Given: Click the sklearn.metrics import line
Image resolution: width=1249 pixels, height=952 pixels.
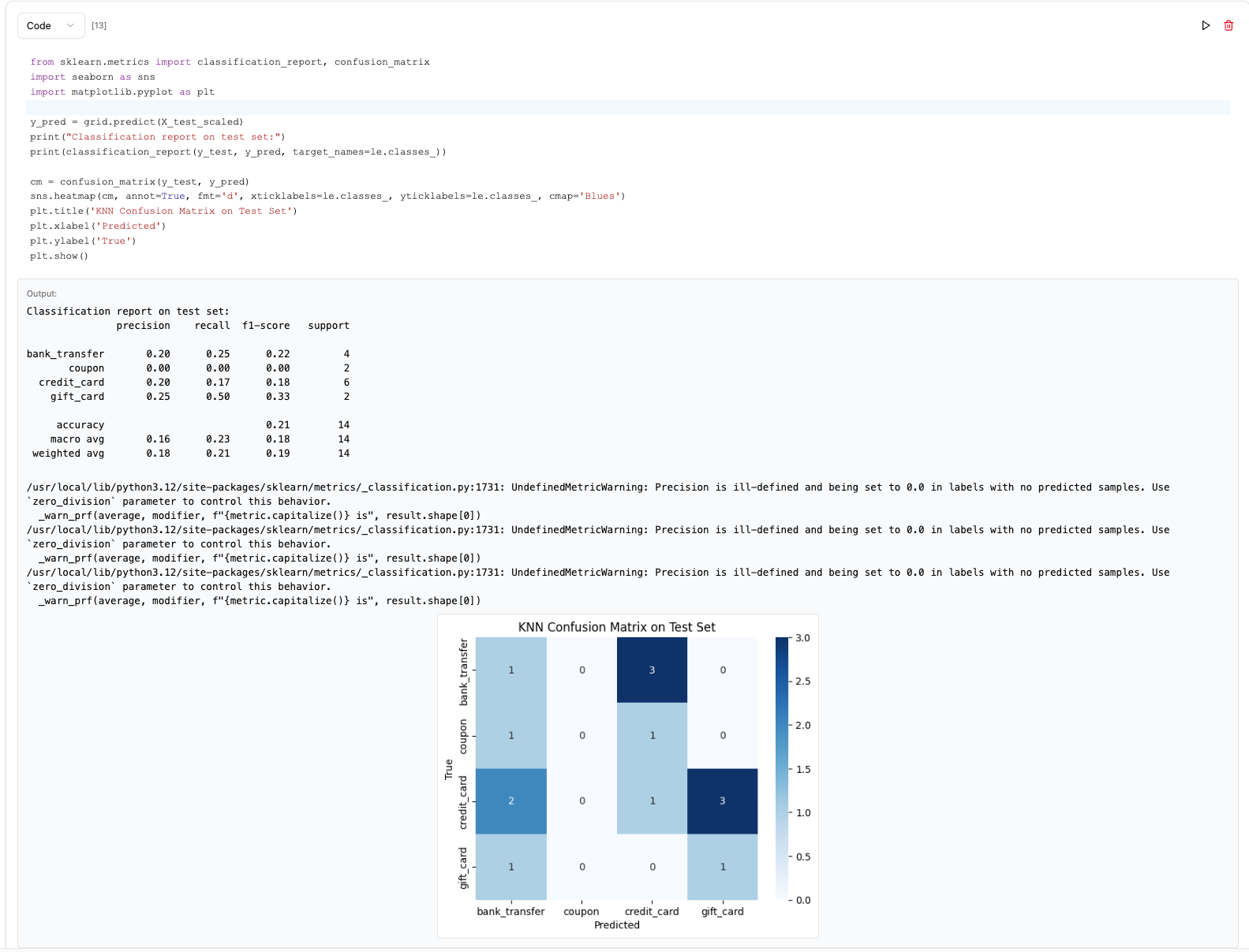Looking at the screenshot, I should tap(230, 62).
